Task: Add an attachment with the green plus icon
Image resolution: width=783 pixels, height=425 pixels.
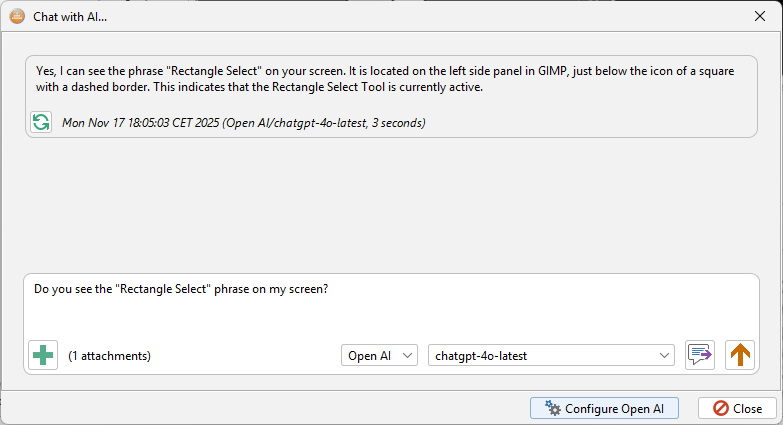Action: click(x=43, y=355)
